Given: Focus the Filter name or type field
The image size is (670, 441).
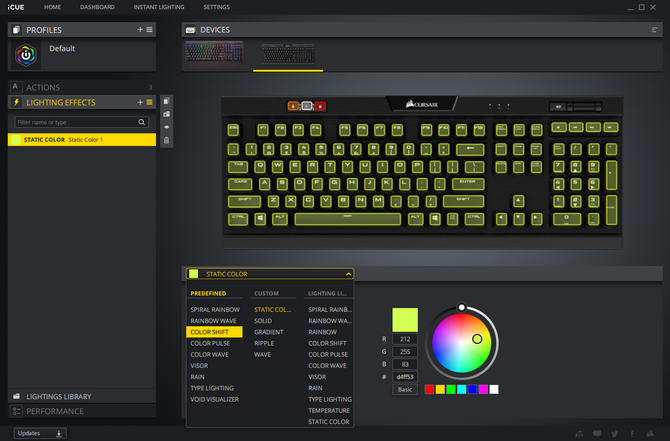Looking at the screenshot, I should pyautogui.click(x=82, y=122).
